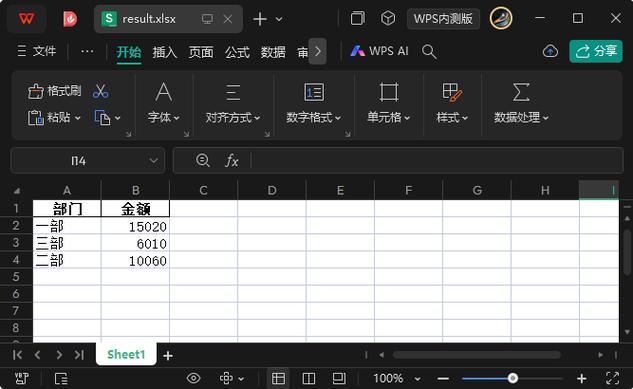Click the fx insert function icon

coord(231,161)
